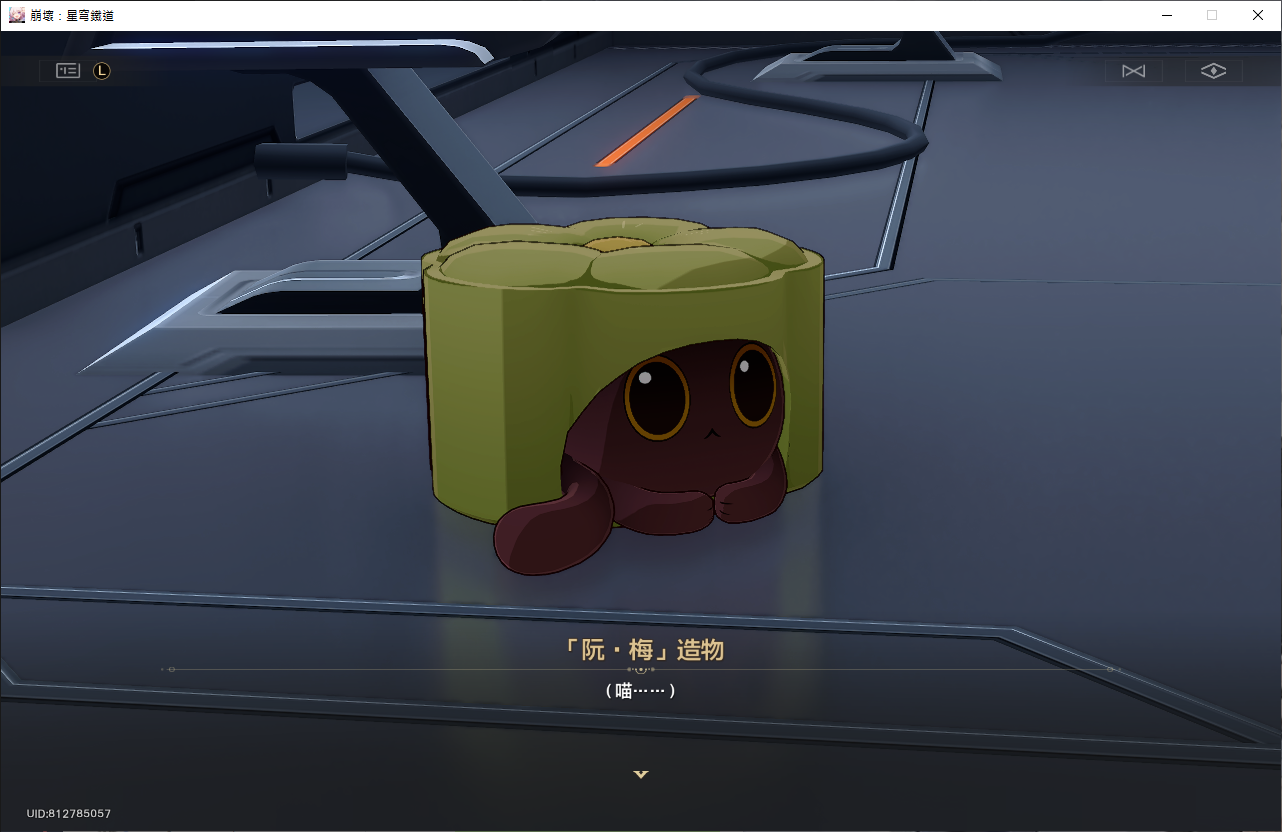Maximize the game window
The width and height of the screenshot is (1282, 832).
point(1212,15)
